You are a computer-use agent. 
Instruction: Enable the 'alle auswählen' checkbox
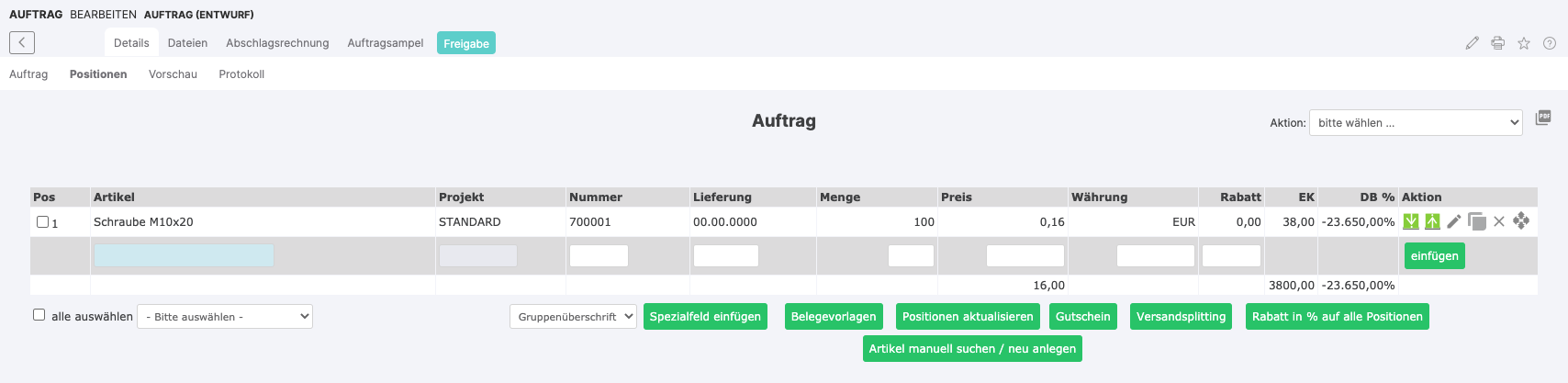pyautogui.click(x=39, y=315)
